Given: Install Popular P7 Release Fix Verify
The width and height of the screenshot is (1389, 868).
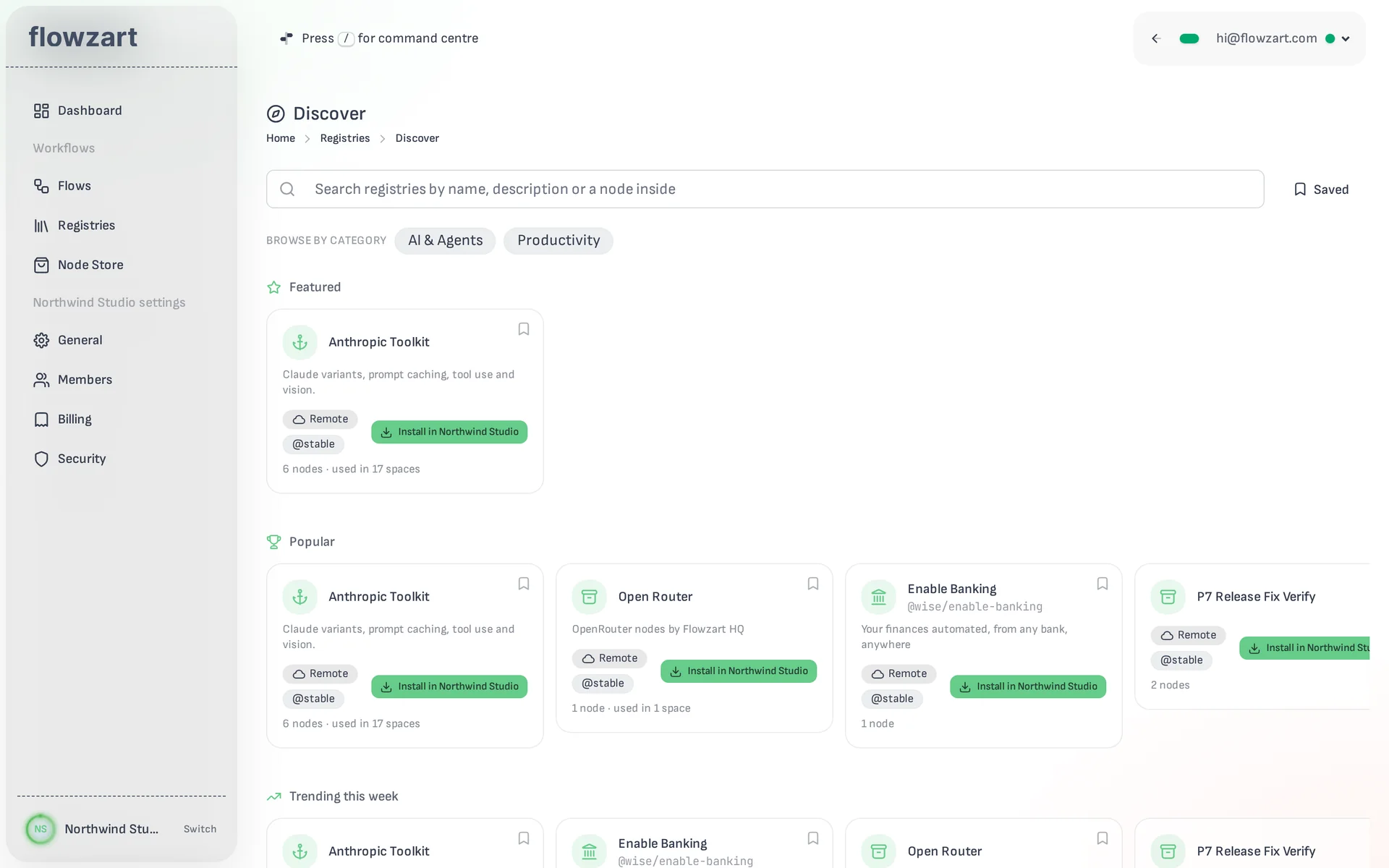Looking at the screenshot, I should tap(1304, 648).
